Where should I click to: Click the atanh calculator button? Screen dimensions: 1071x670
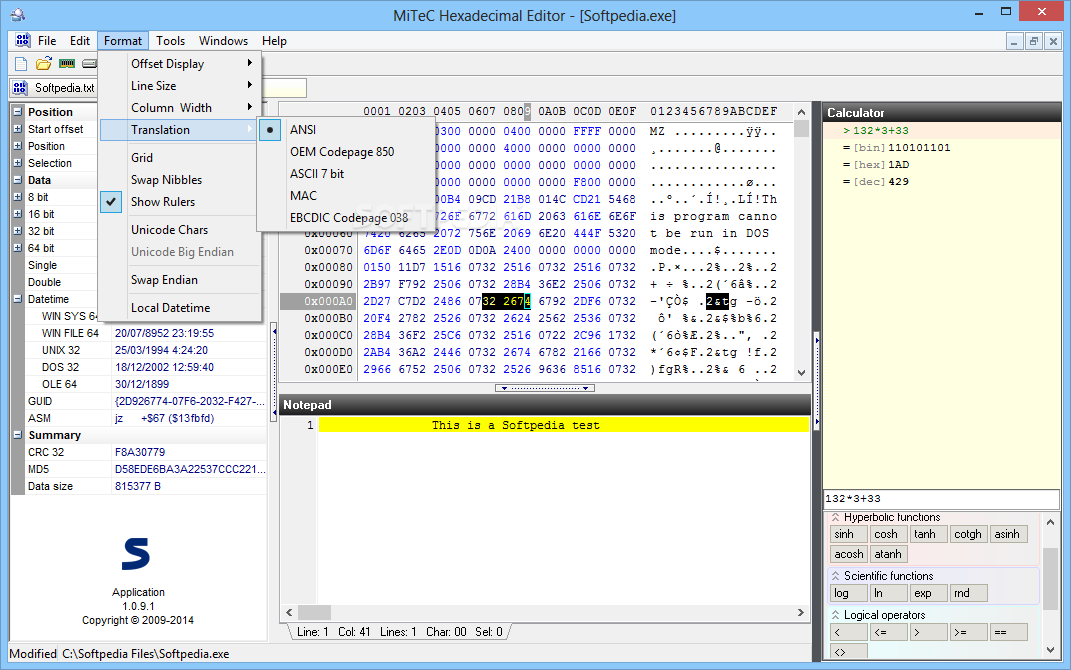888,554
